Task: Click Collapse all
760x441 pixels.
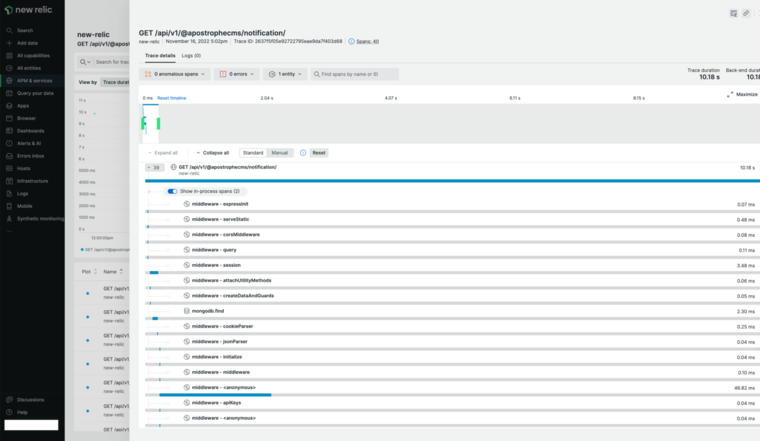Action: pos(213,153)
